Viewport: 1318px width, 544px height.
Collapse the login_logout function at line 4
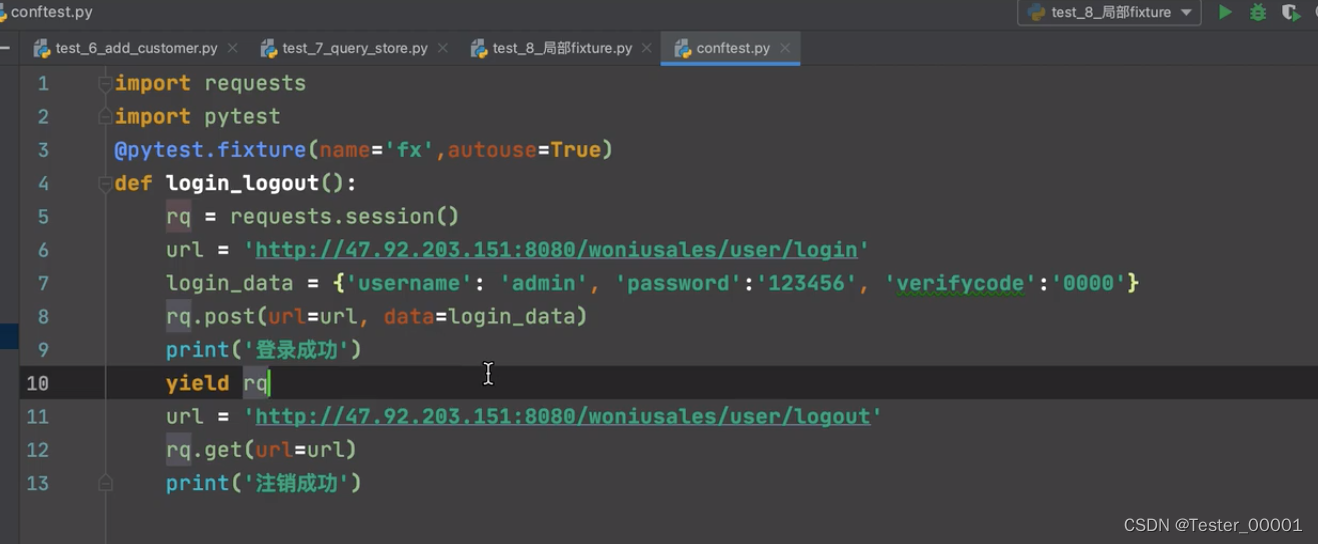pyautogui.click(x=105, y=184)
